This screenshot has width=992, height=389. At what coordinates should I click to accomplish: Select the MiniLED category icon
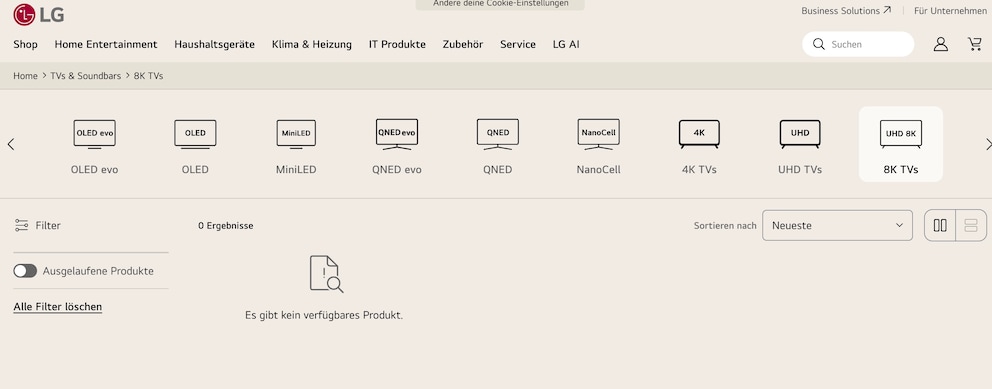(x=296, y=134)
